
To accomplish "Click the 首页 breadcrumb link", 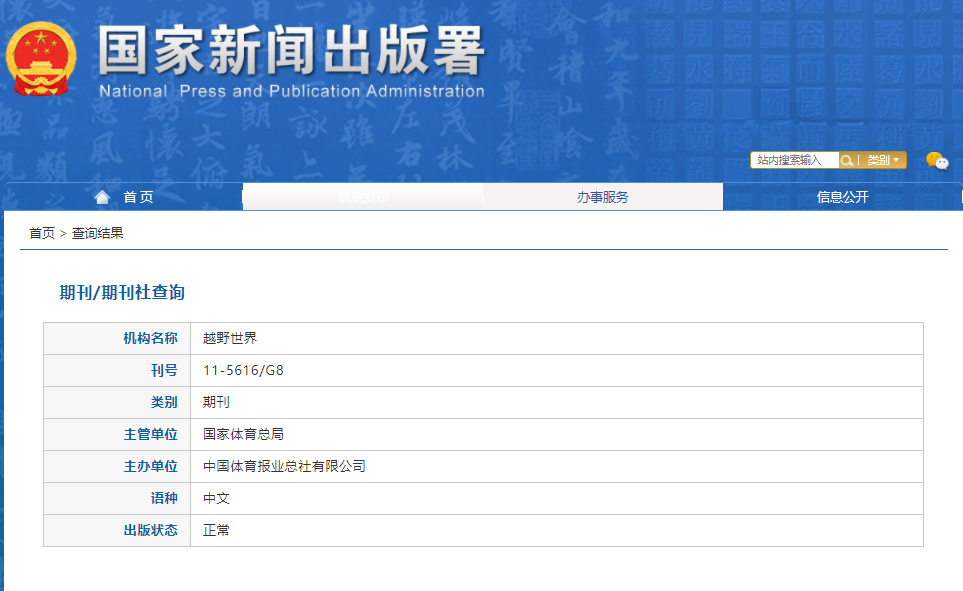I will click(42, 233).
